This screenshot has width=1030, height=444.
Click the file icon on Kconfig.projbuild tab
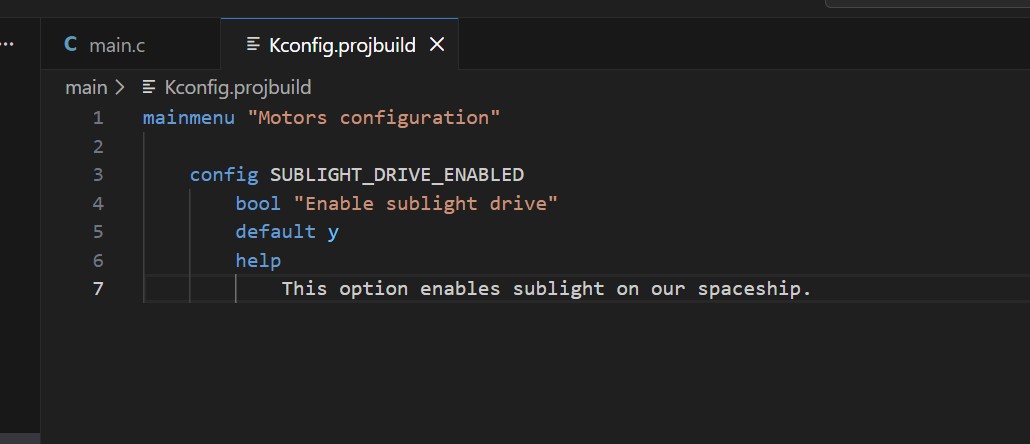tap(254, 44)
